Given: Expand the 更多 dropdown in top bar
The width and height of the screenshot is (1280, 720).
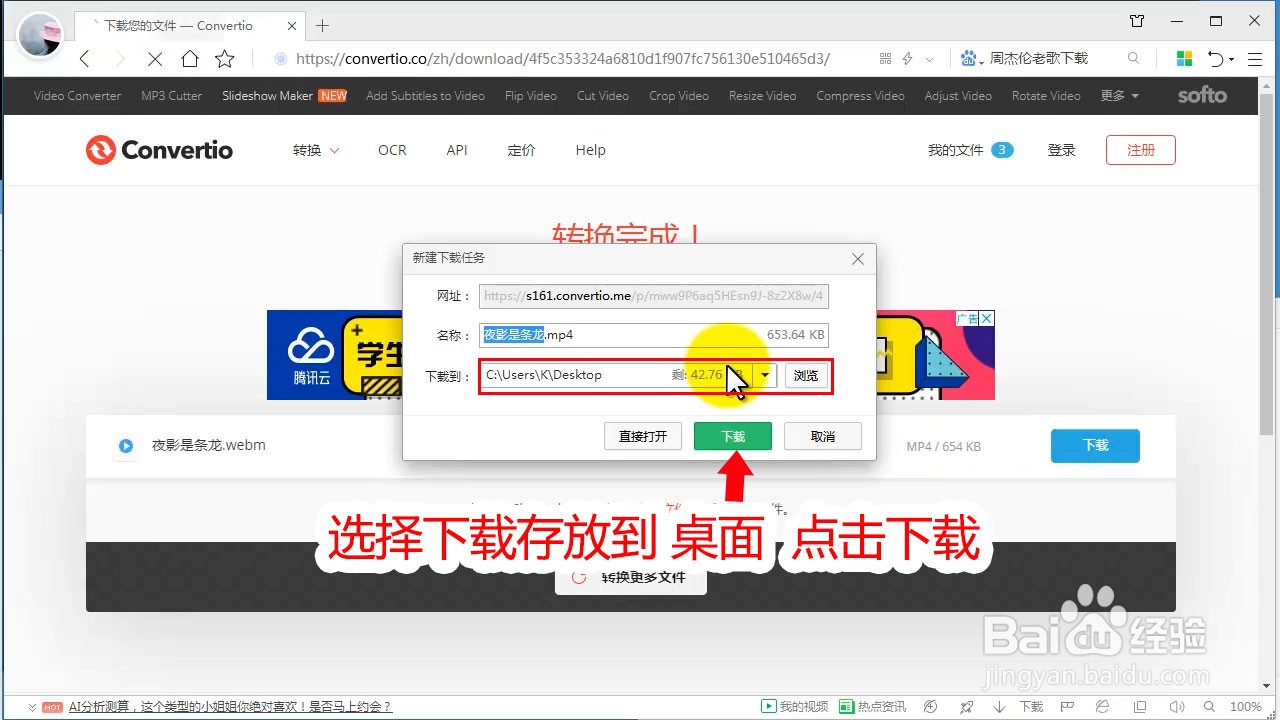Looking at the screenshot, I should (1119, 96).
